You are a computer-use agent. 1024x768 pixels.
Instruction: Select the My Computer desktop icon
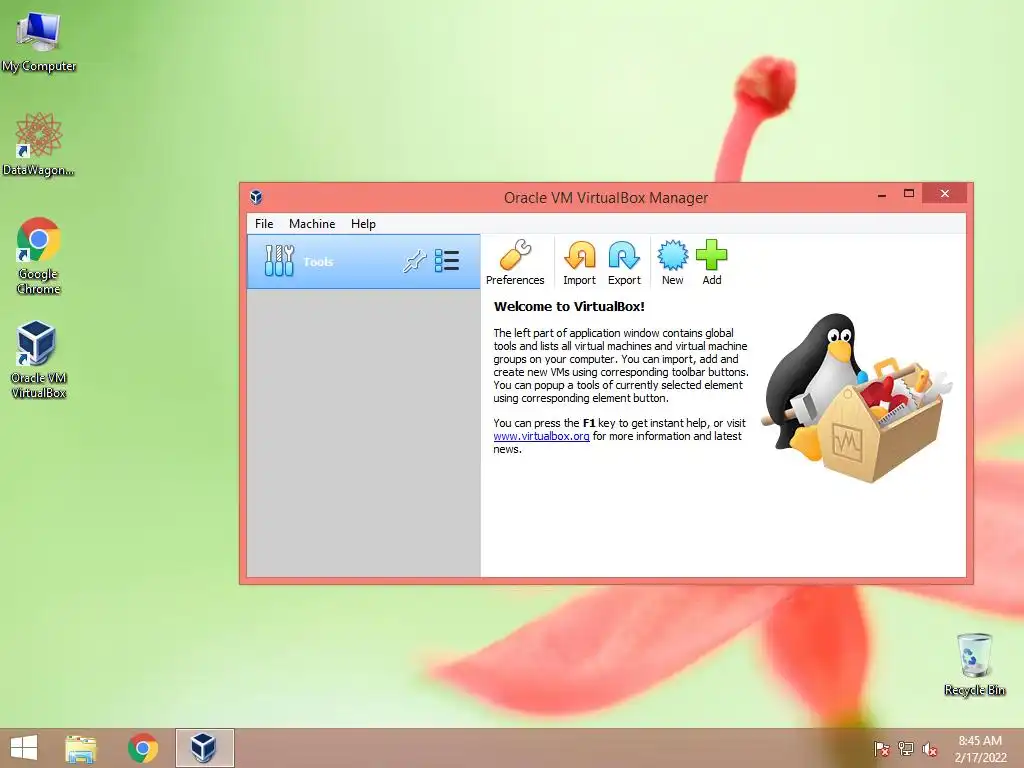(x=39, y=42)
